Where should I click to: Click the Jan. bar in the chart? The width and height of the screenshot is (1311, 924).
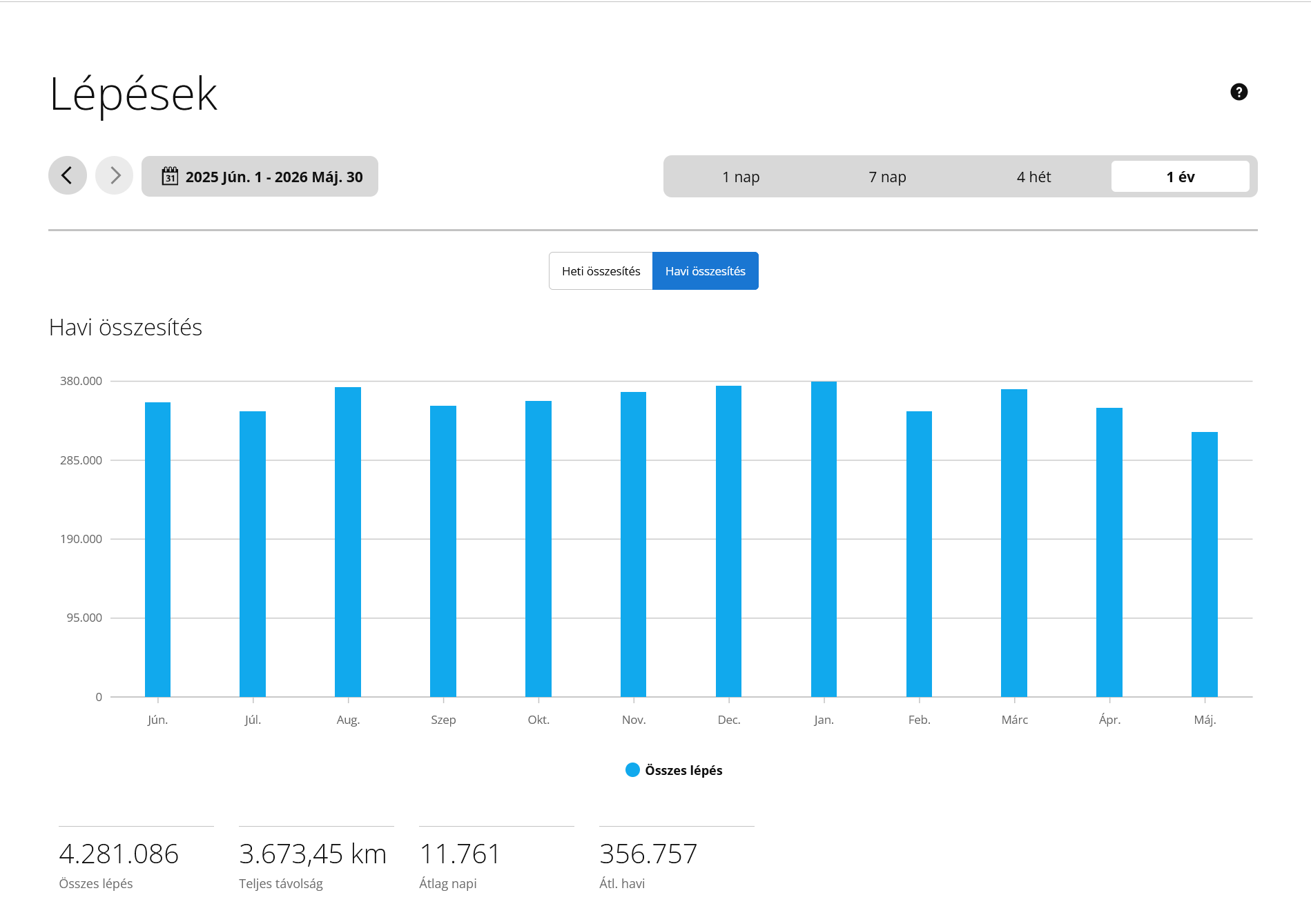[x=824, y=539]
